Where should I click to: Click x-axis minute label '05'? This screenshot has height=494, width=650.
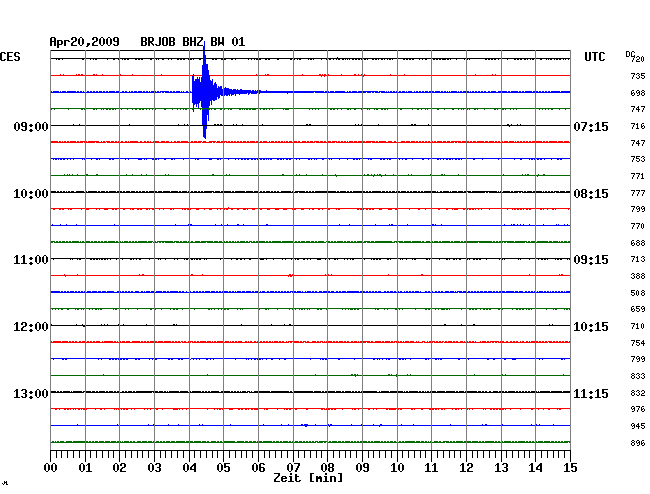pos(223,467)
